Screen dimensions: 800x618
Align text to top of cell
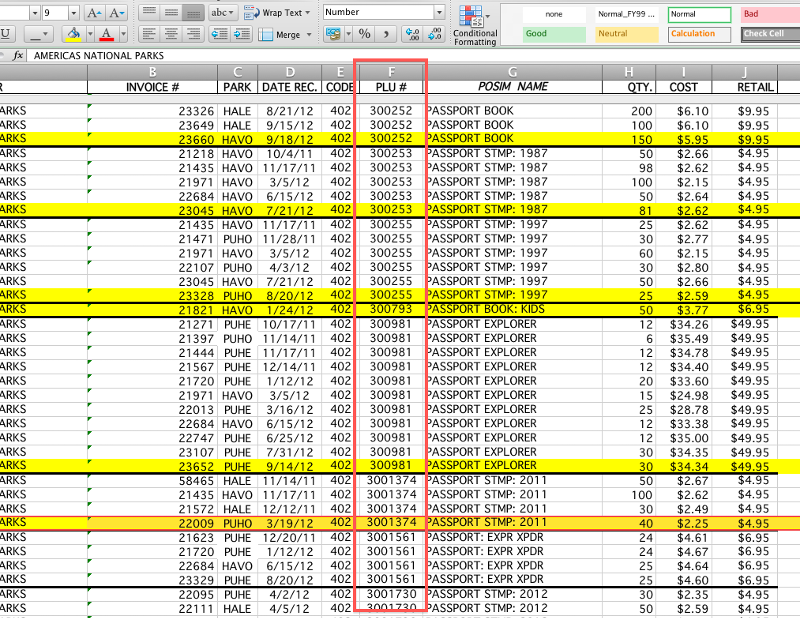149,12
